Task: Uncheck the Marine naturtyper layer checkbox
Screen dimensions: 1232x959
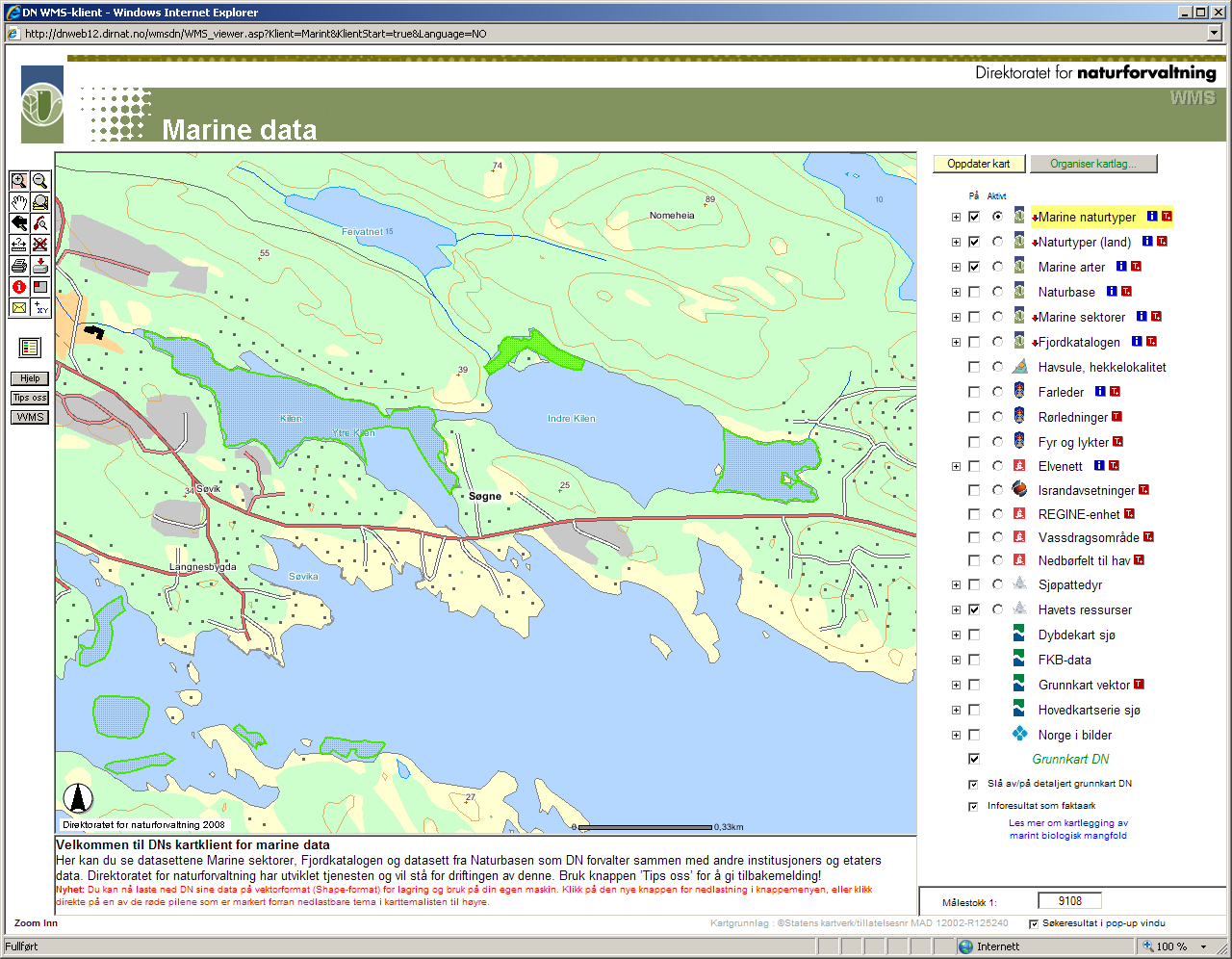Action: tap(974, 217)
